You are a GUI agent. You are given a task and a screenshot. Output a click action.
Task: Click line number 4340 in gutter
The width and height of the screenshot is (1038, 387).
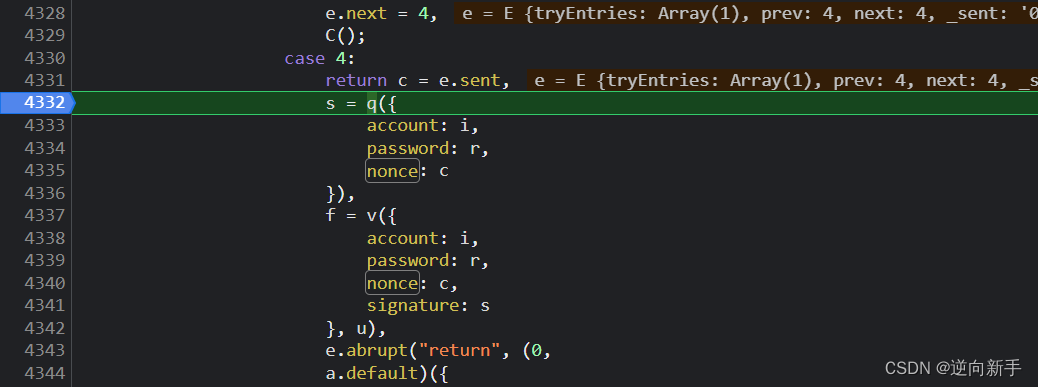45,283
